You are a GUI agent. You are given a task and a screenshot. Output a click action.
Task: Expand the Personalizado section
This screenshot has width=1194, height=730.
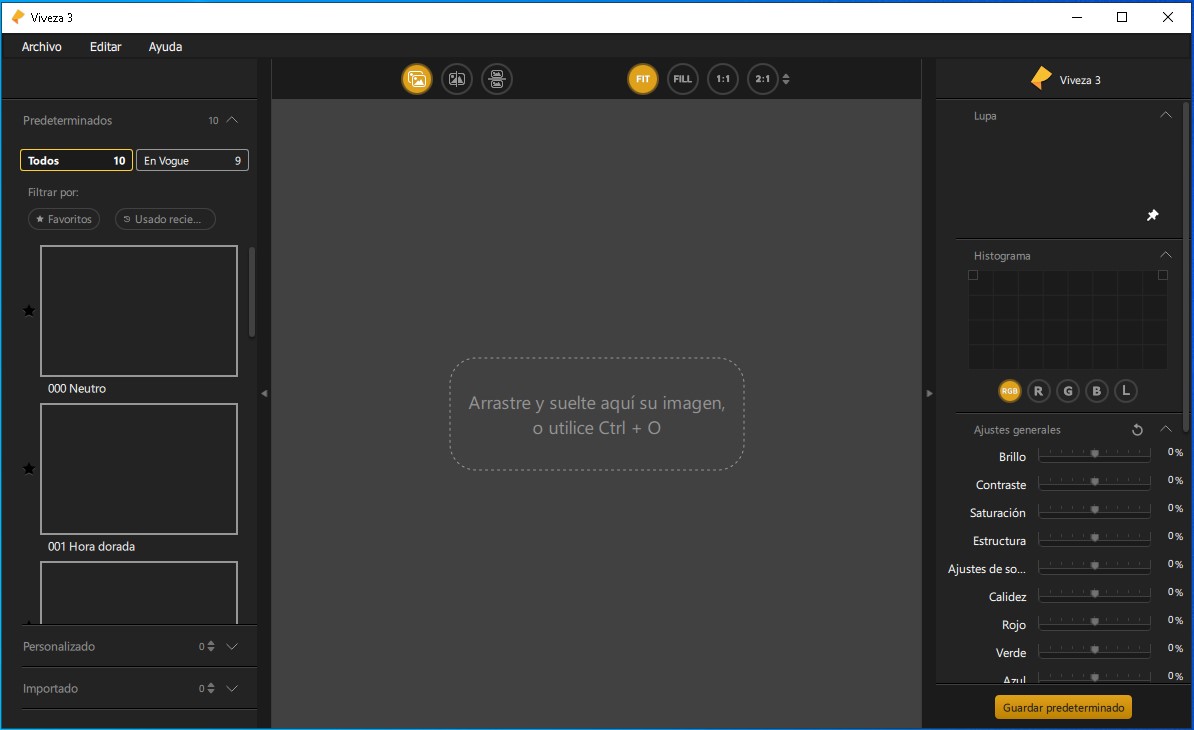232,646
